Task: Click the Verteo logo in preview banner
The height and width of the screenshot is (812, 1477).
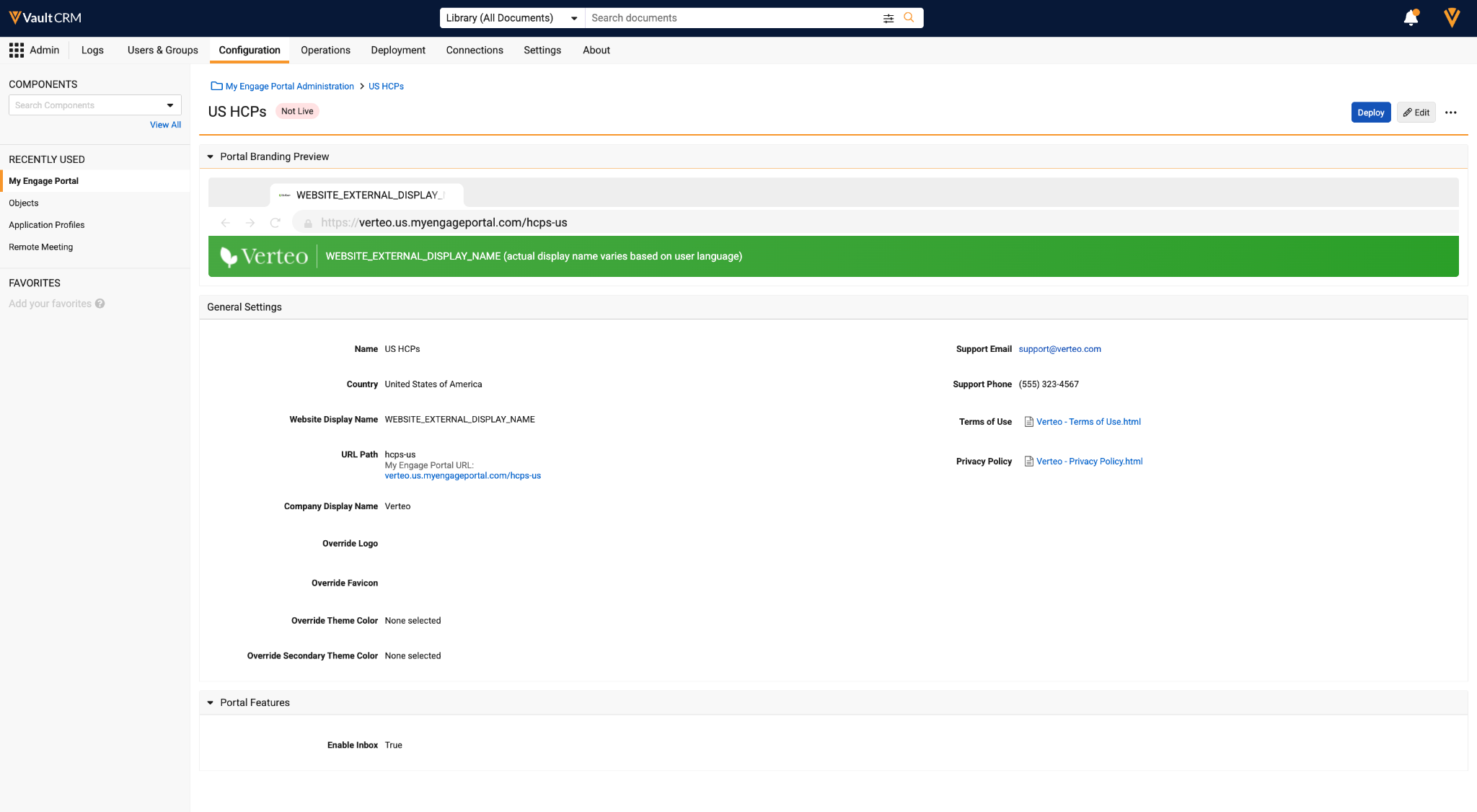Action: [x=264, y=256]
